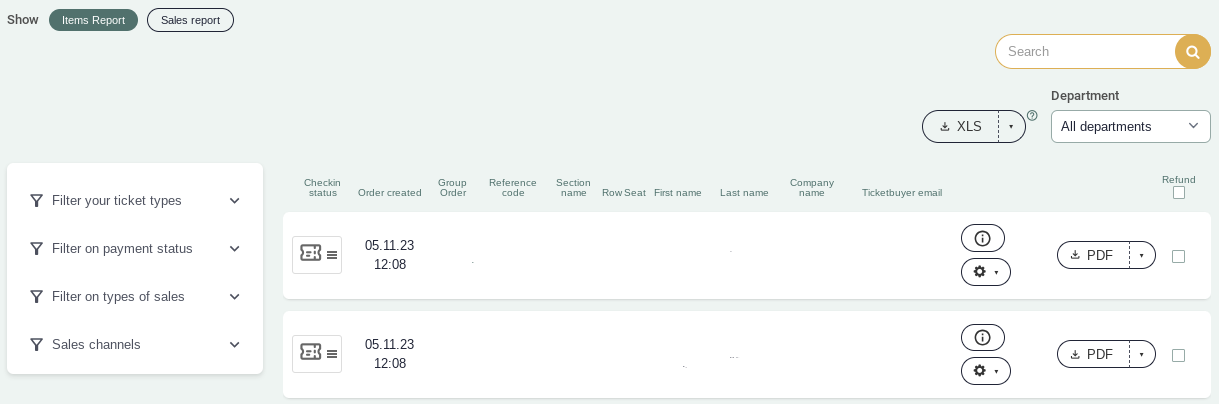
Task: Check the refund box for the first order
Action: (x=1178, y=256)
